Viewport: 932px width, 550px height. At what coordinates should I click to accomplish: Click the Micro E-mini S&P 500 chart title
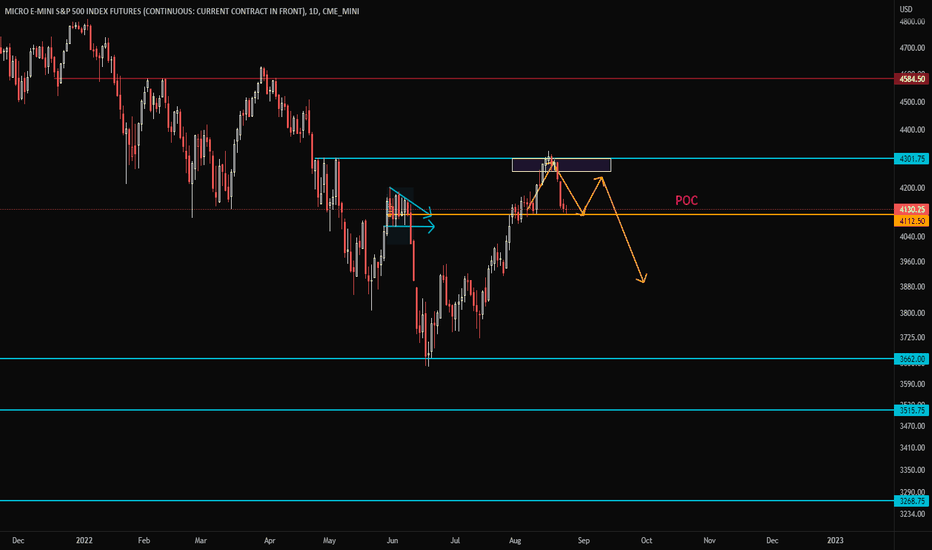click(x=181, y=11)
